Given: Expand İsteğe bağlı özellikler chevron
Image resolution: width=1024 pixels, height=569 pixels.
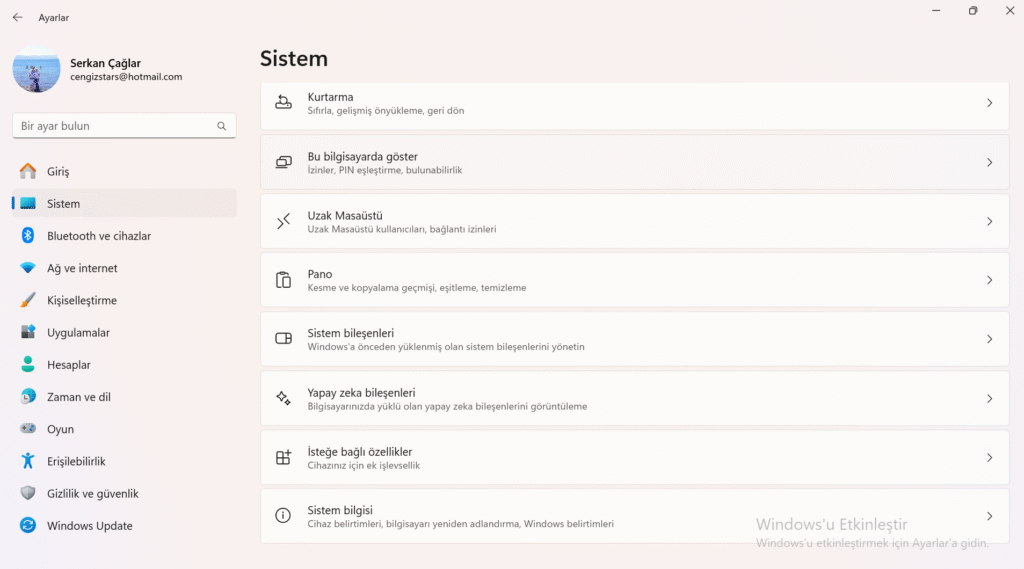Looking at the screenshot, I should [989, 457].
